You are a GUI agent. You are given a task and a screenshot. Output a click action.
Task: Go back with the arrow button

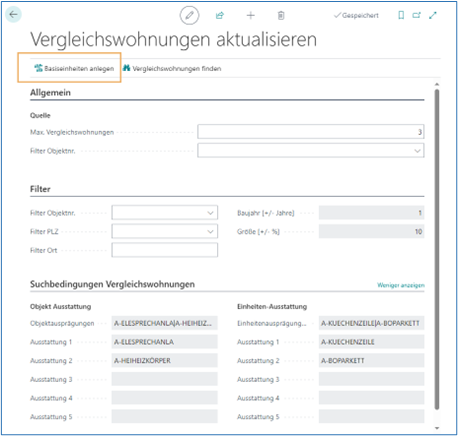point(13,15)
